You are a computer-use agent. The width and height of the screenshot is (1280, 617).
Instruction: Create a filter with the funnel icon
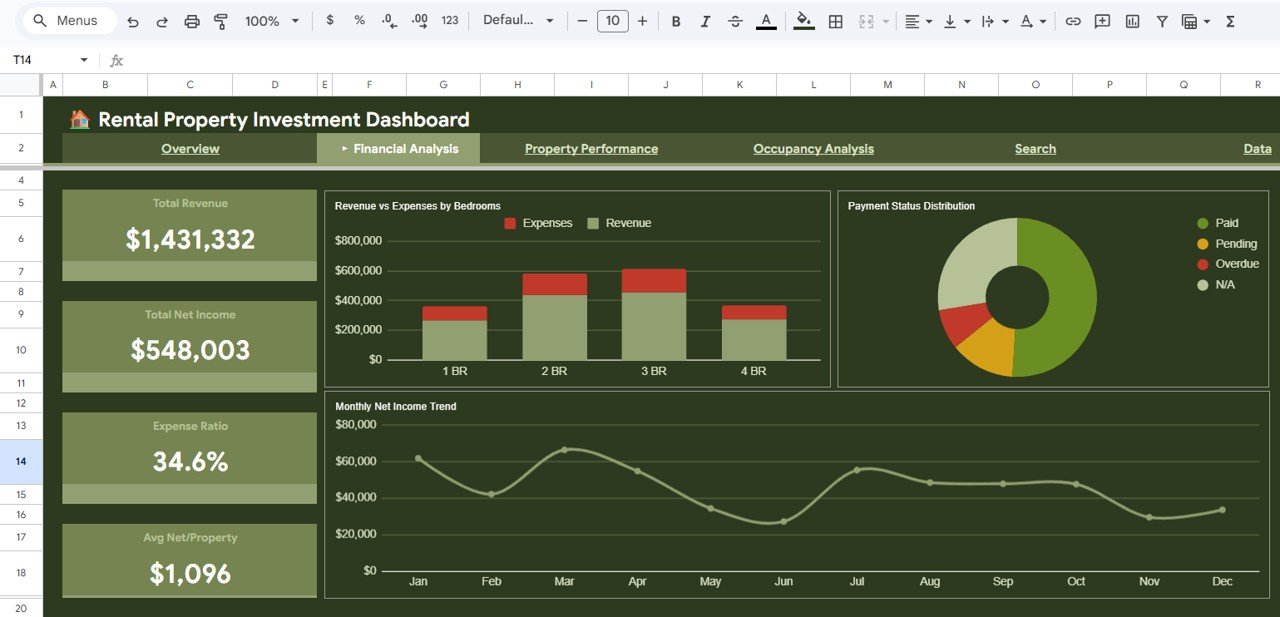point(1161,20)
